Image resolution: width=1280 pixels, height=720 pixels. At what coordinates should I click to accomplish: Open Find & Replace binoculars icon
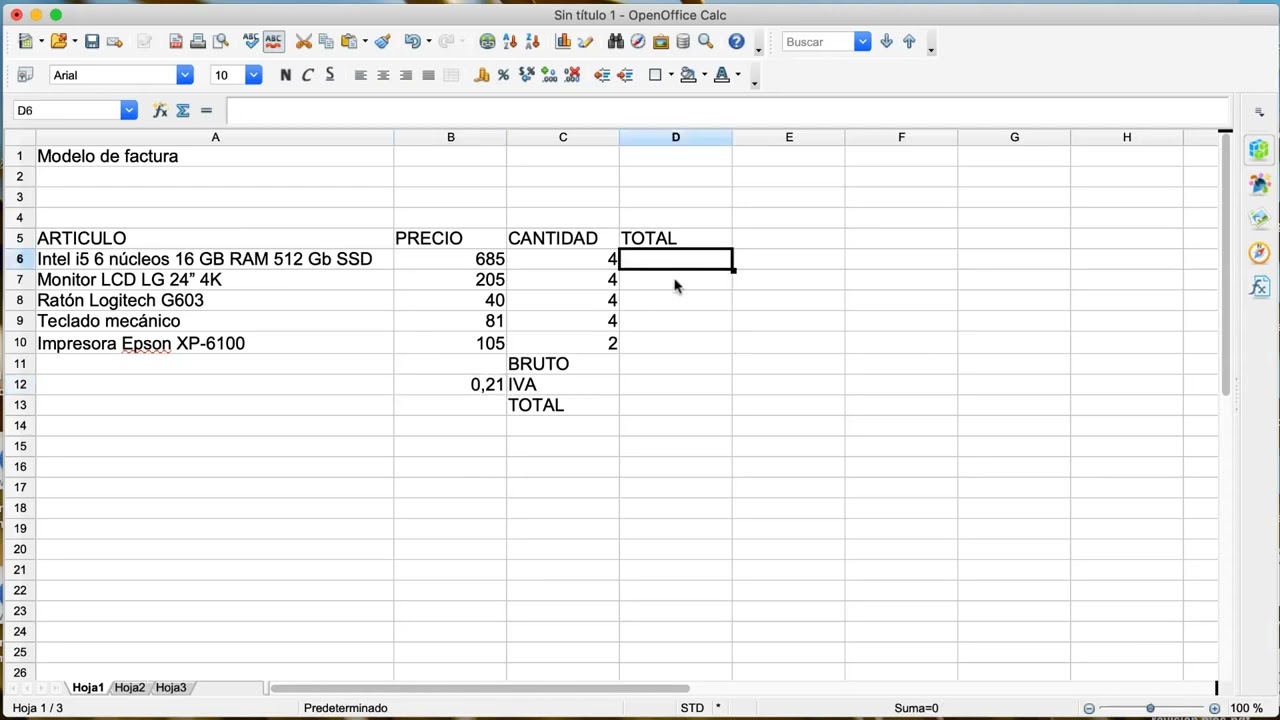click(616, 42)
